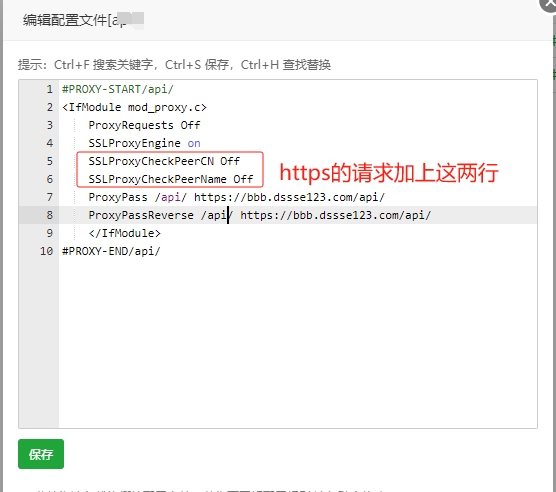This screenshot has width=556, height=492.
Task: Click line number 10 in gutter
Action: (x=46, y=251)
